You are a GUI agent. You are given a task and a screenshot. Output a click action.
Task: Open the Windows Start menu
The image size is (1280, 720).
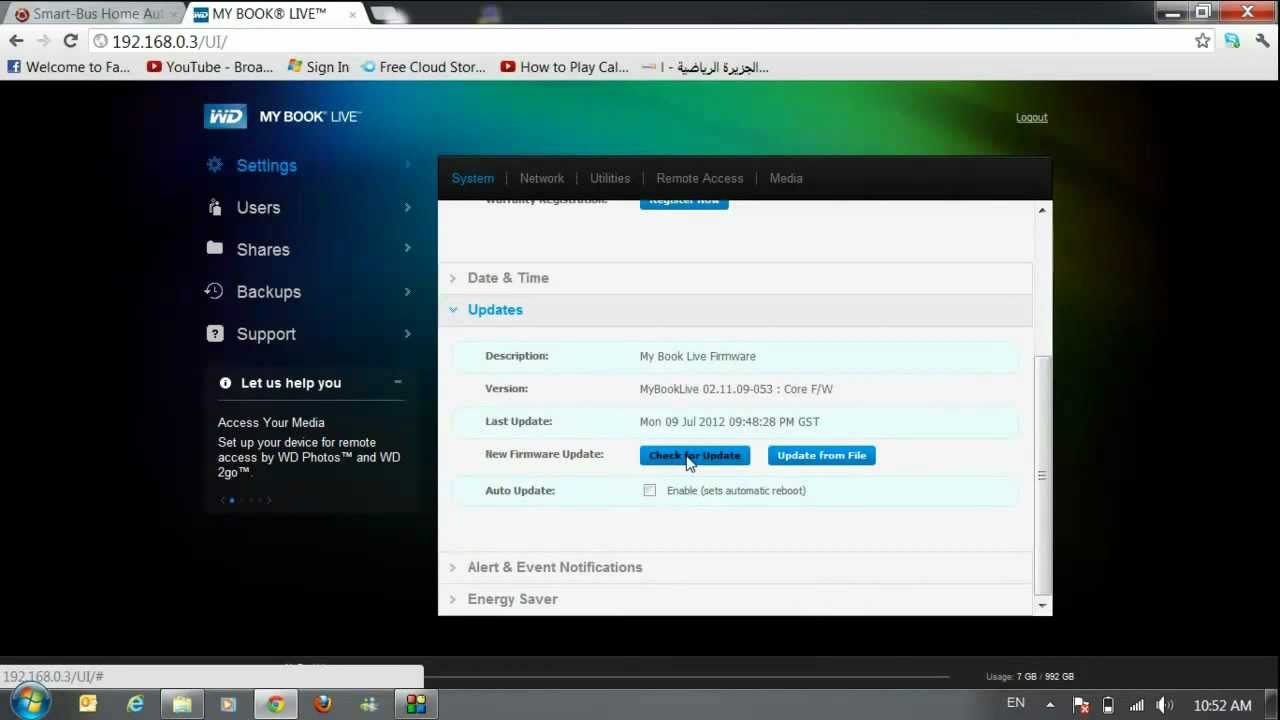coord(29,701)
